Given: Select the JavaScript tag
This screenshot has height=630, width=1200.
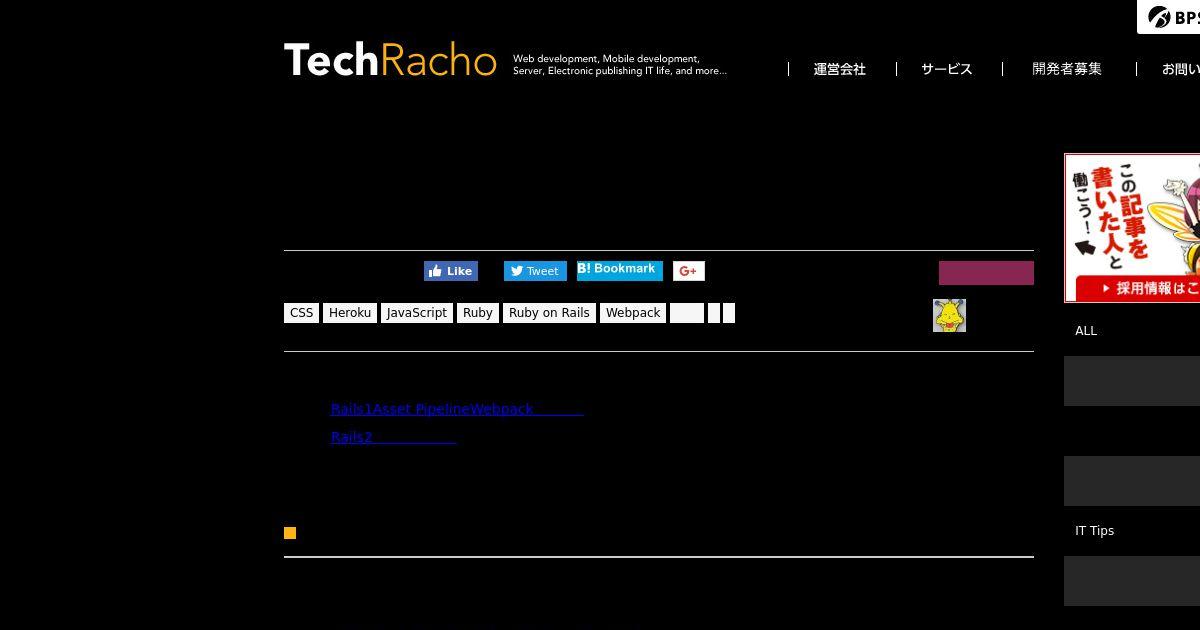Looking at the screenshot, I should coord(417,313).
